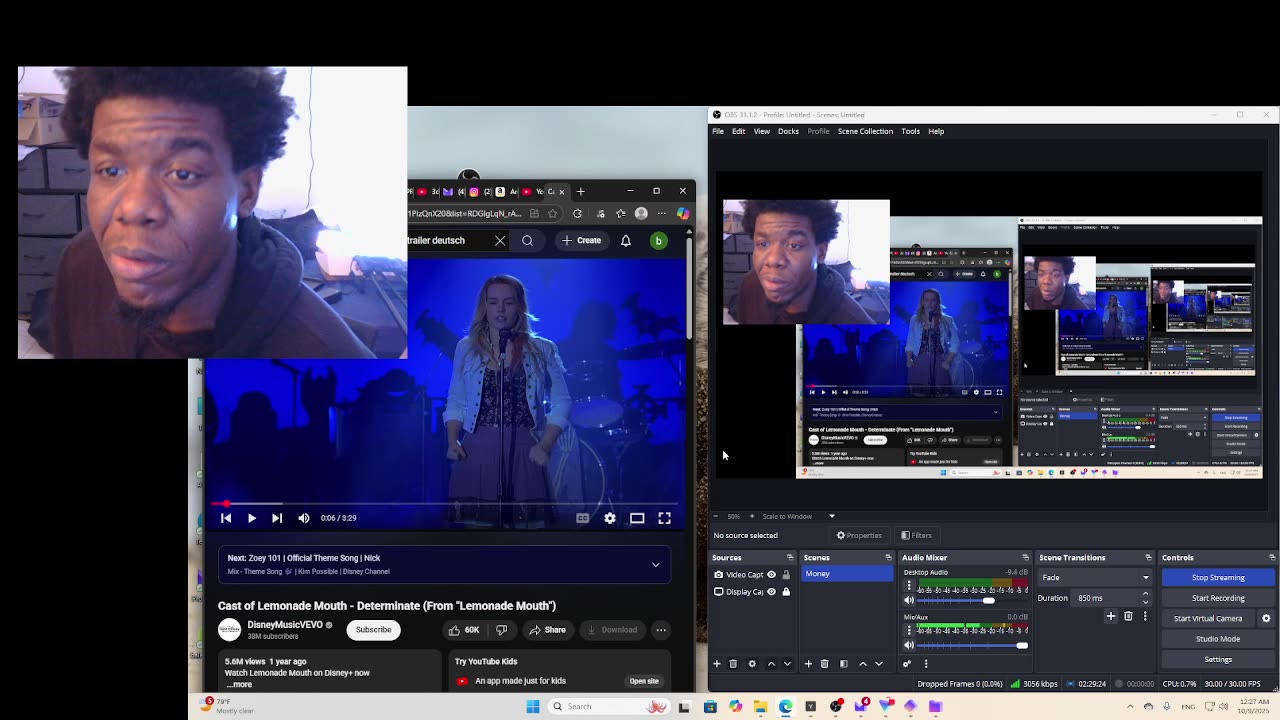The height and width of the screenshot is (720, 1280).
Task: Like the video with 60K likes
Action: click(x=463, y=630)
